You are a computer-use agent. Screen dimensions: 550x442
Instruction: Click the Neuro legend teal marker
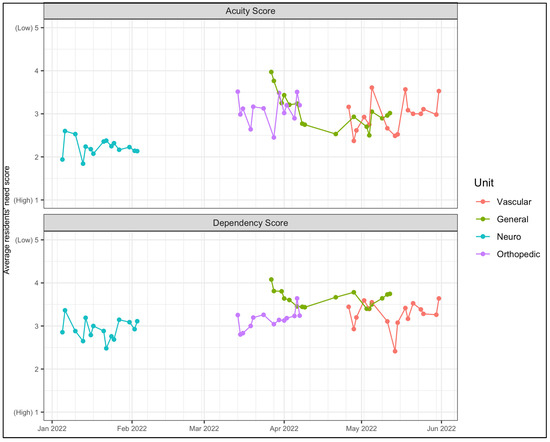coord(483,237)
